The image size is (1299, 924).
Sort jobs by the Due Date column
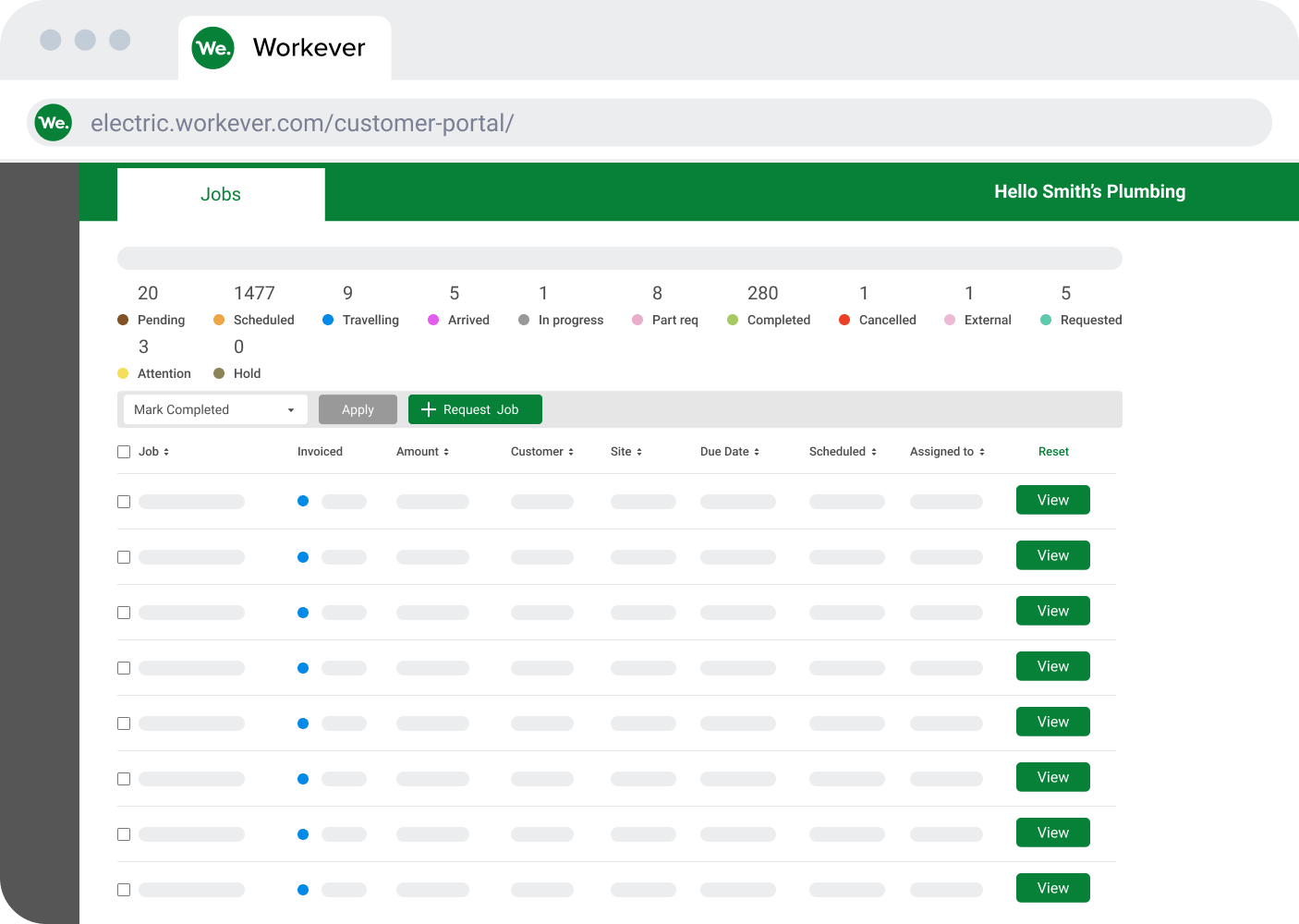[x=729, y=451]
